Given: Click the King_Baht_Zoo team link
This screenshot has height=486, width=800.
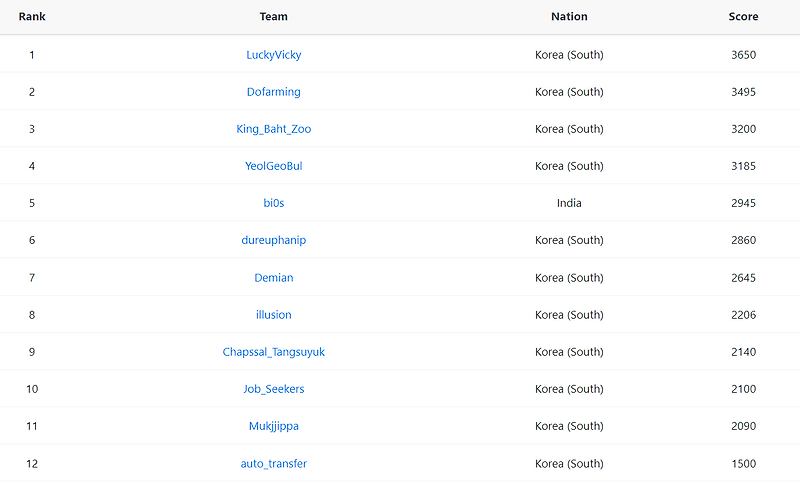Looking at the screenshot, I should (273, 129).
